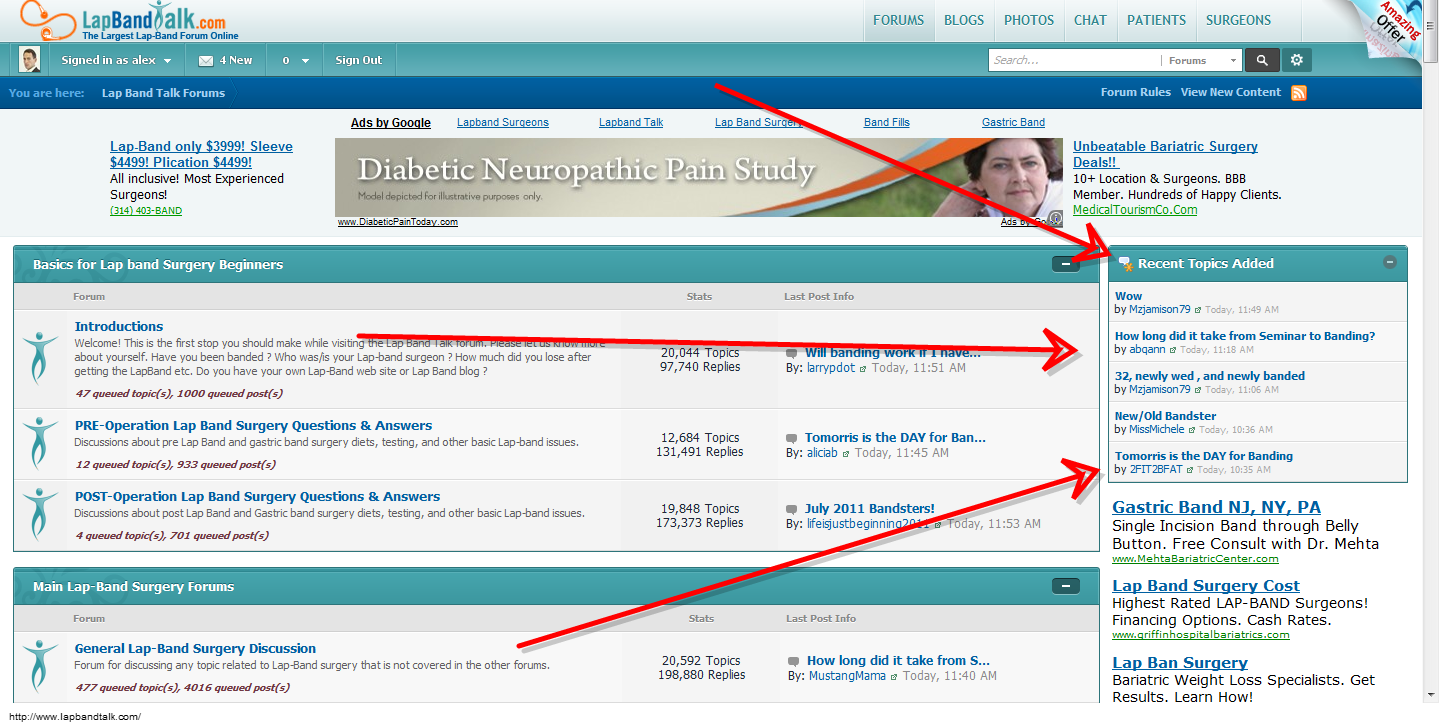Open the Introductions forum title

[x=119, y=326]
